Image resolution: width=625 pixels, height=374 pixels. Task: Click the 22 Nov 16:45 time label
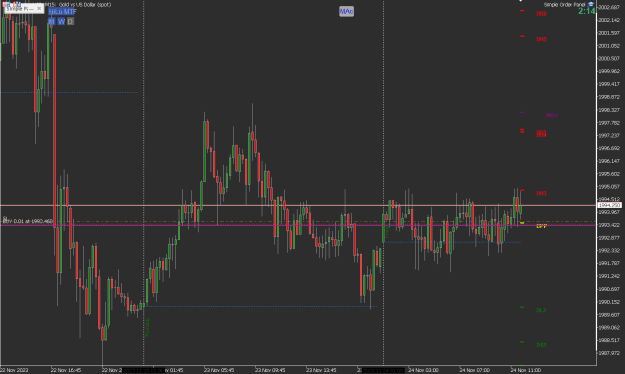click(66, 370)
